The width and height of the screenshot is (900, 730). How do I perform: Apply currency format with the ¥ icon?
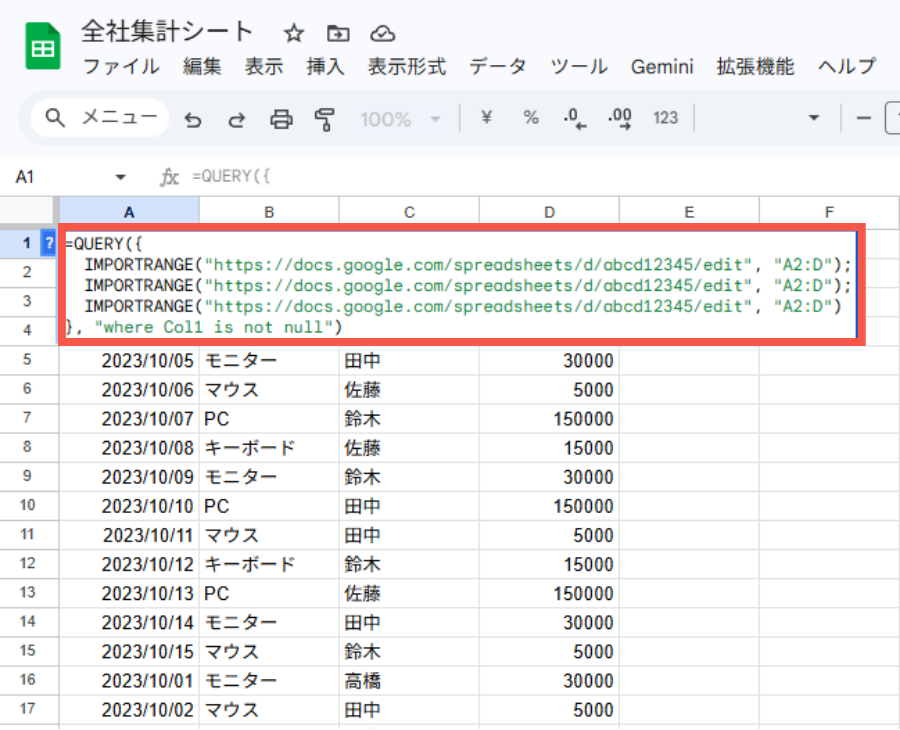485,118
